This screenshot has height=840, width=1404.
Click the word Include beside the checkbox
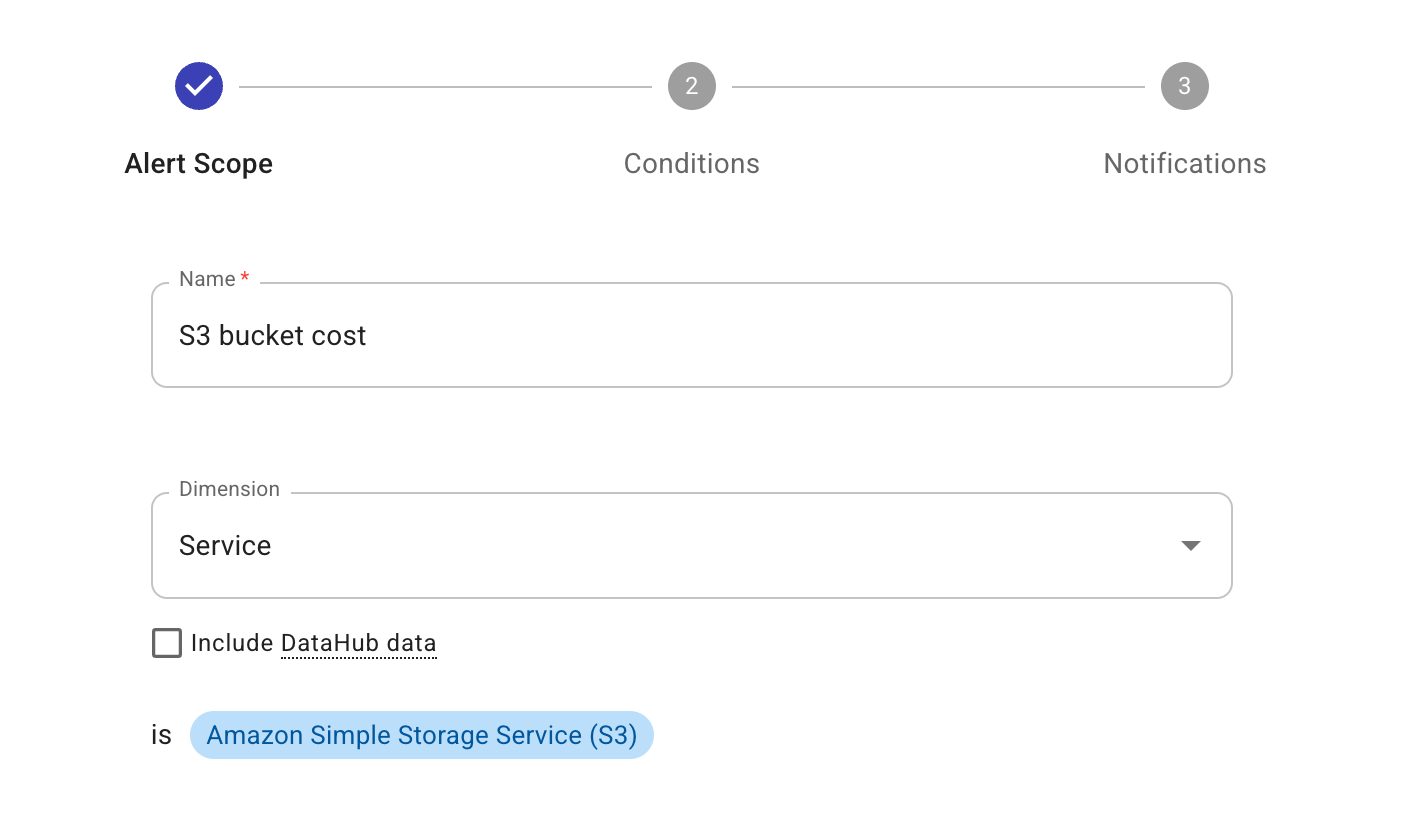[232, 643]
